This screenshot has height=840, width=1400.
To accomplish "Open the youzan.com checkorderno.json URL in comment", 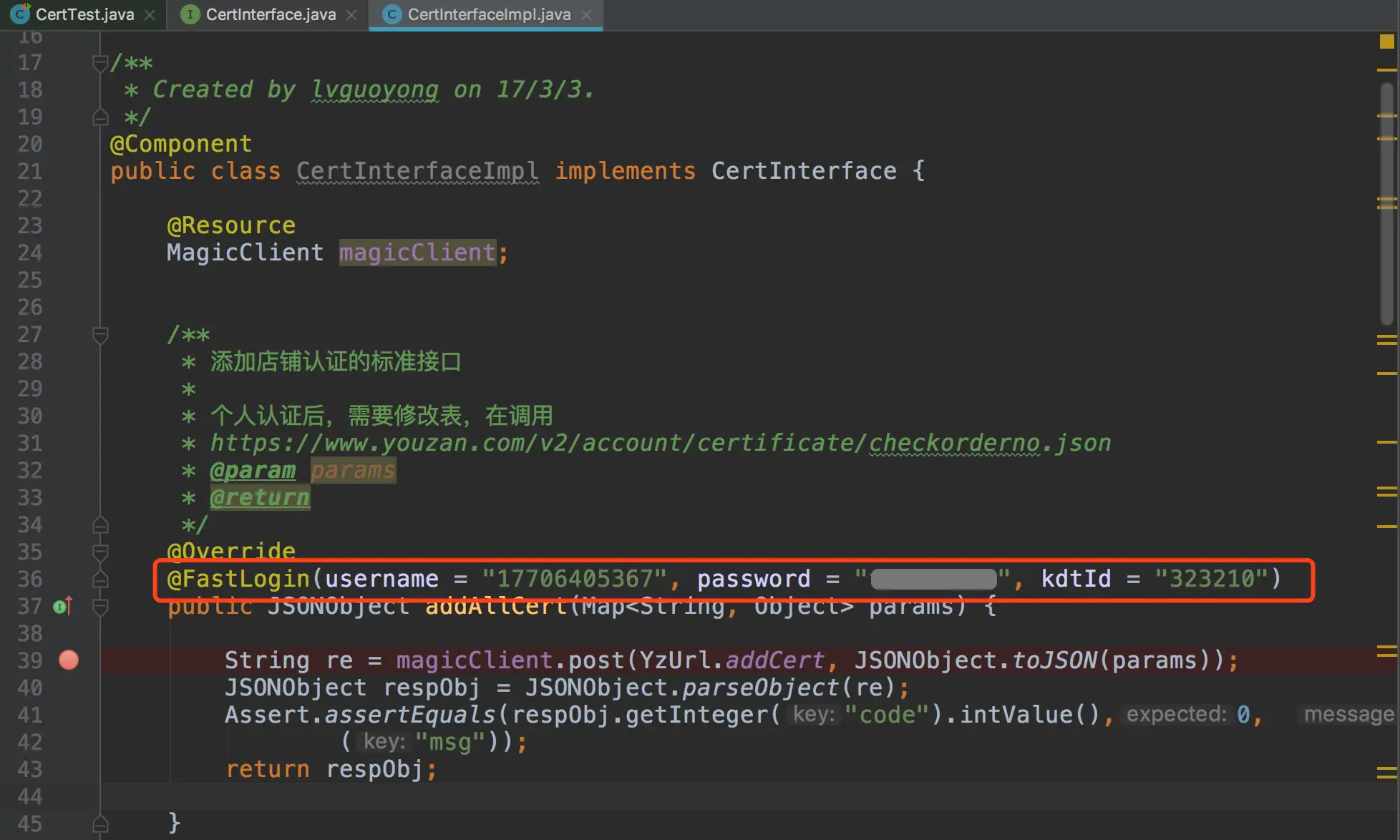I will point(660,443).
